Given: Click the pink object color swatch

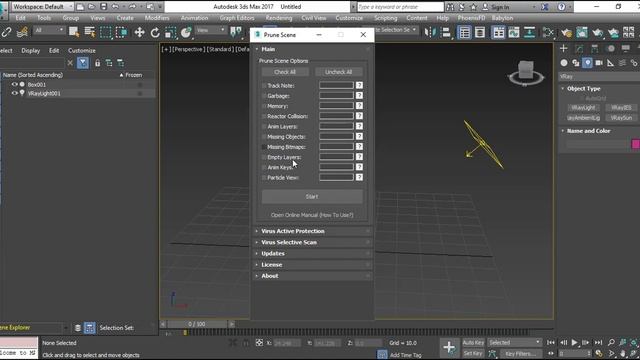Looking at the screenshot, I should coord(636,144).
